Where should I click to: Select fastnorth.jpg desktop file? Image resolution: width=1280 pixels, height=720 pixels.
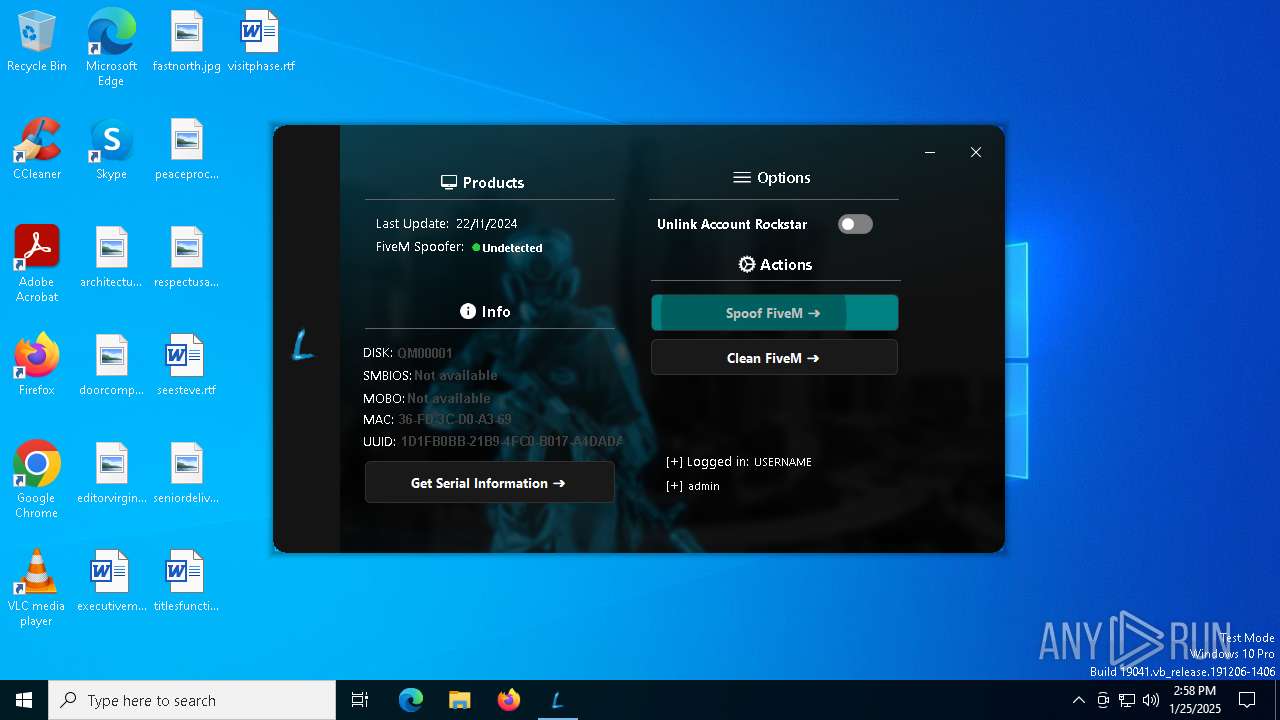click(187, 42)
